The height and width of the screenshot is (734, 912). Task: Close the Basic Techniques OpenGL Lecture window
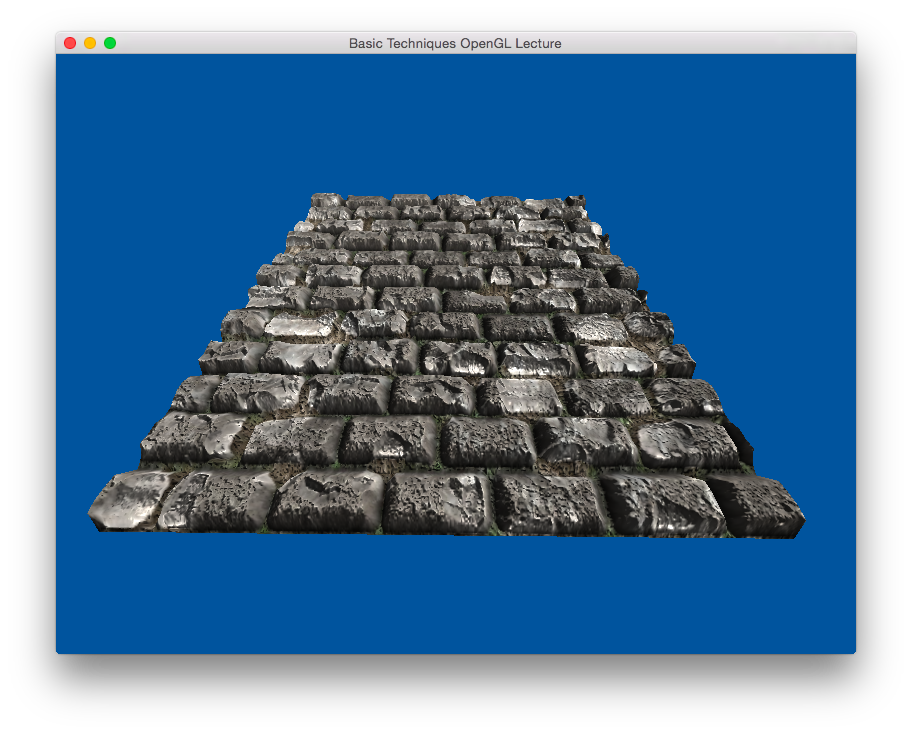(x=70, y=43)
